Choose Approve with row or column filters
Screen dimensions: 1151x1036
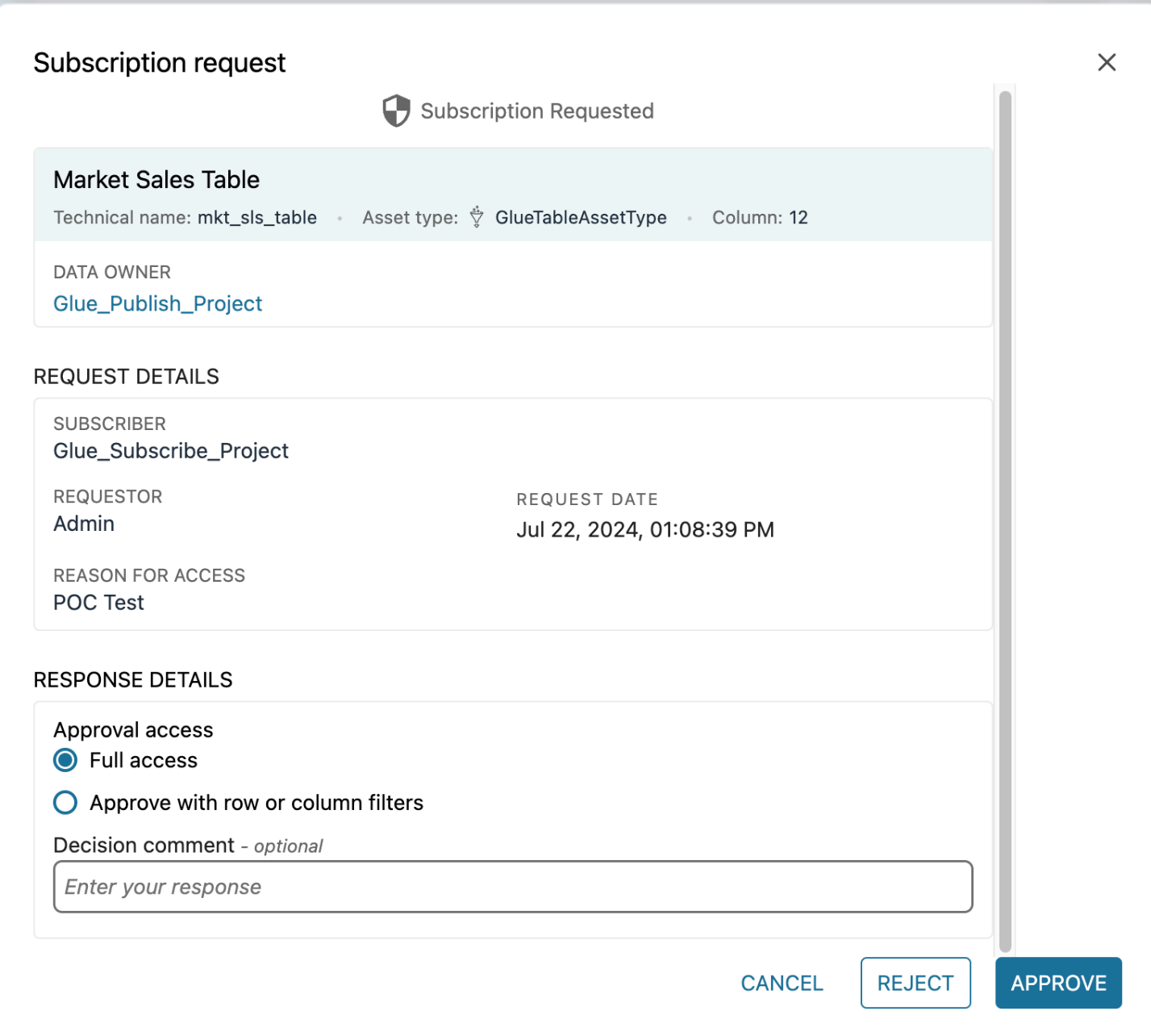pyautogui.click(x=65, y=803)
